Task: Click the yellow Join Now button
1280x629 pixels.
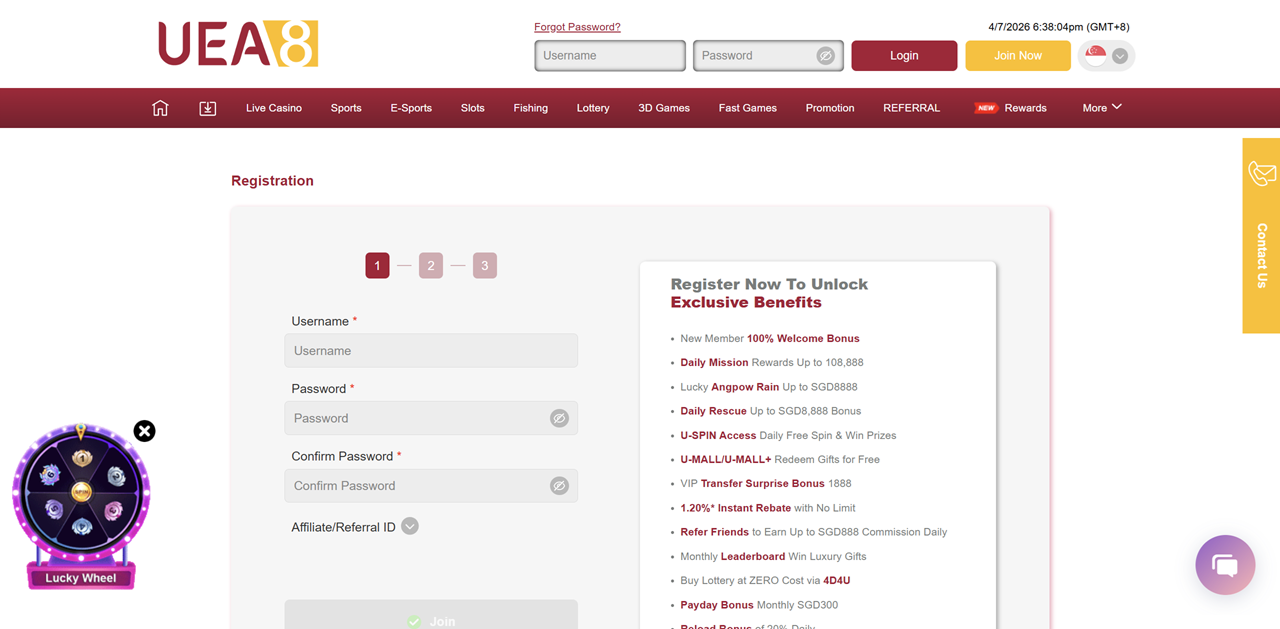Action: (1018, 56)
